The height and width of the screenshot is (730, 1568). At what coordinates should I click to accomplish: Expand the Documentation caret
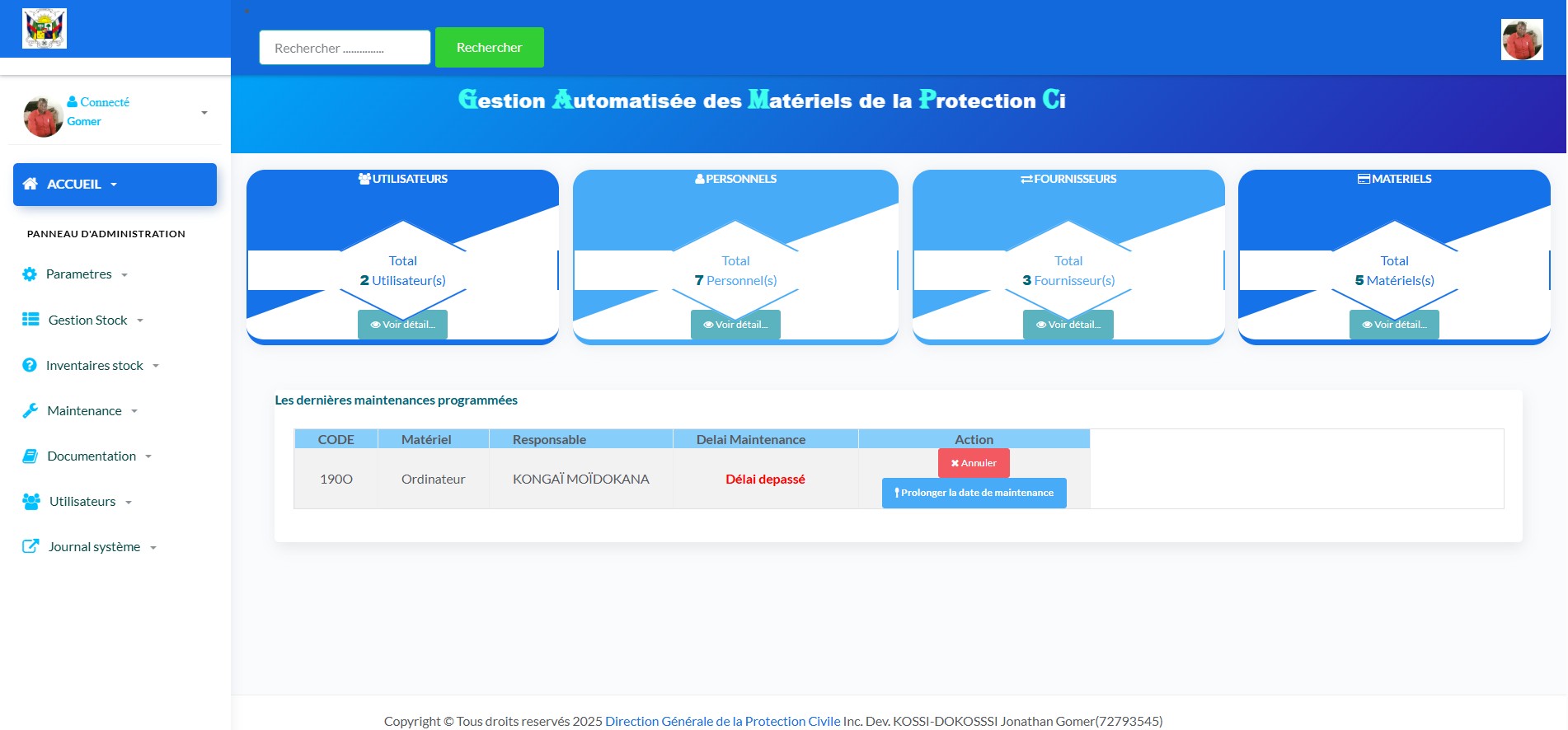(148, 456)
